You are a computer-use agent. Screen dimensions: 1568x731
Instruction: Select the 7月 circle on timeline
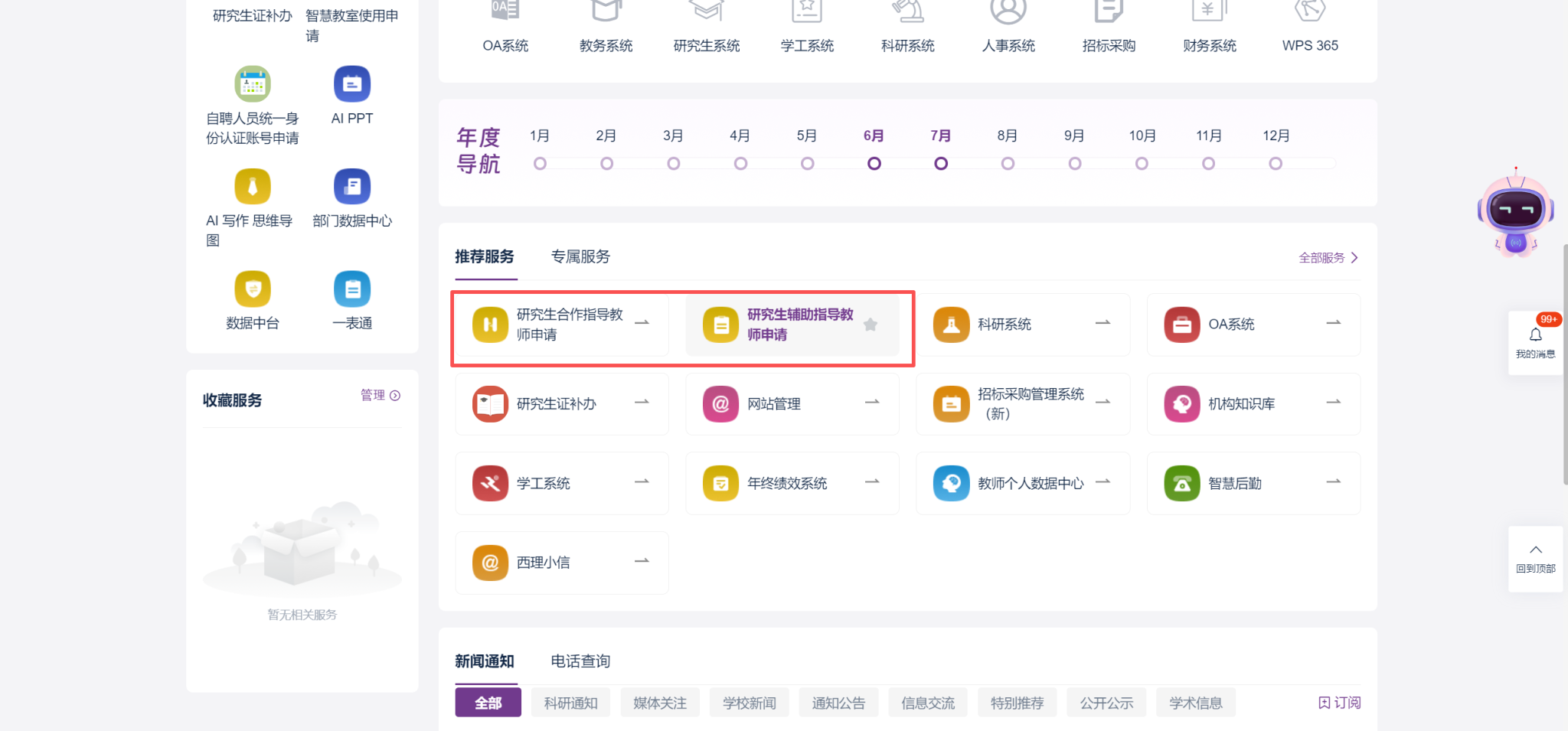click(941, 164)
